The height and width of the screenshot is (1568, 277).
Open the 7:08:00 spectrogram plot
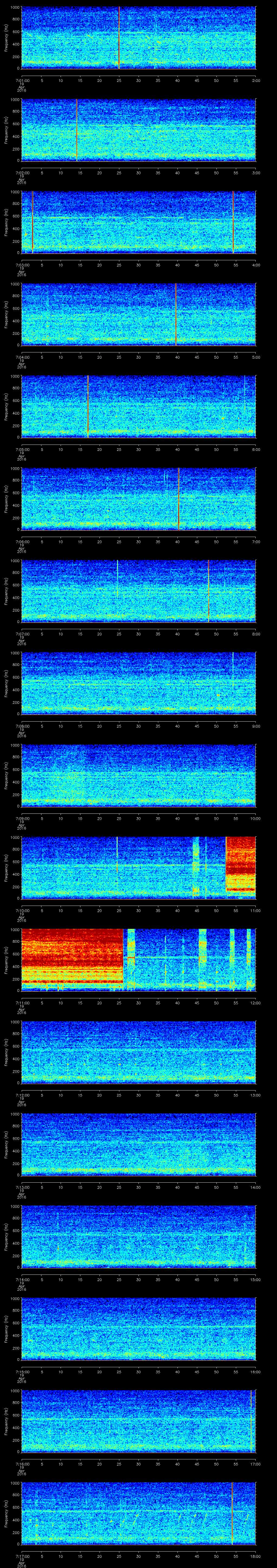pyautogui.click(x=139, y=683)
